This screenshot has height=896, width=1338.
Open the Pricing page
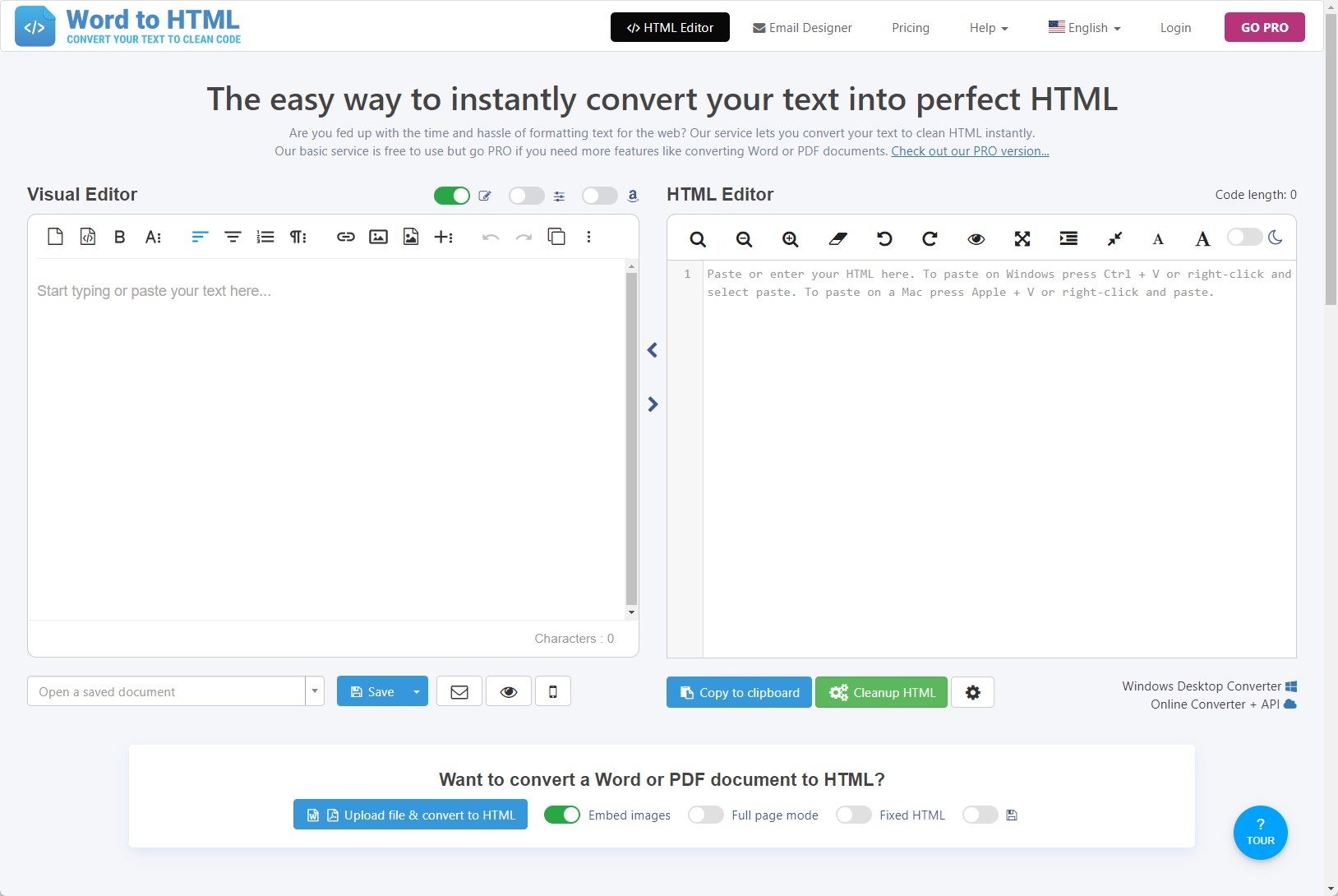(x=911, y=28)
